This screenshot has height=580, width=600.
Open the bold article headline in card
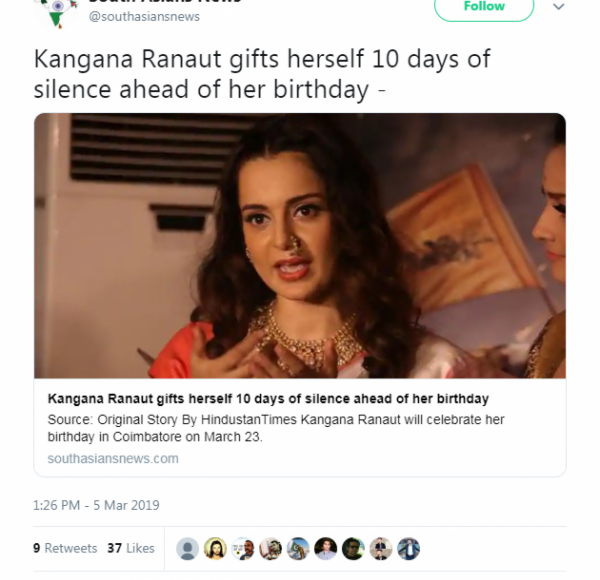(x=268, y=400)
